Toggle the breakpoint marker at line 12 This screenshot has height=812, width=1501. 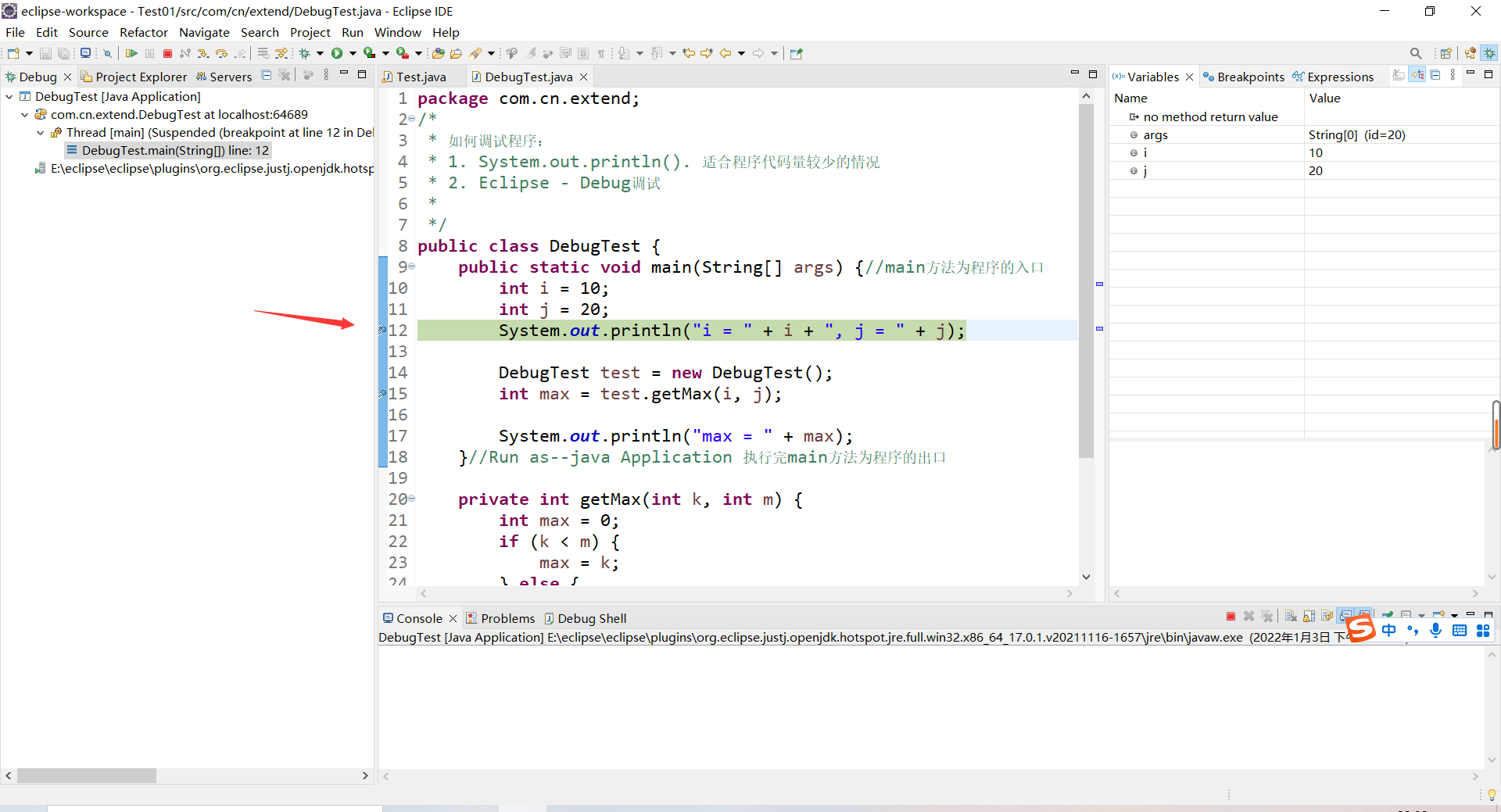coord(382,331)
